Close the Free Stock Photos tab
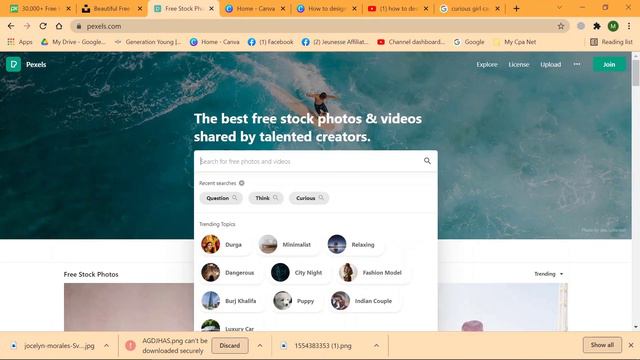 [211, 9]
